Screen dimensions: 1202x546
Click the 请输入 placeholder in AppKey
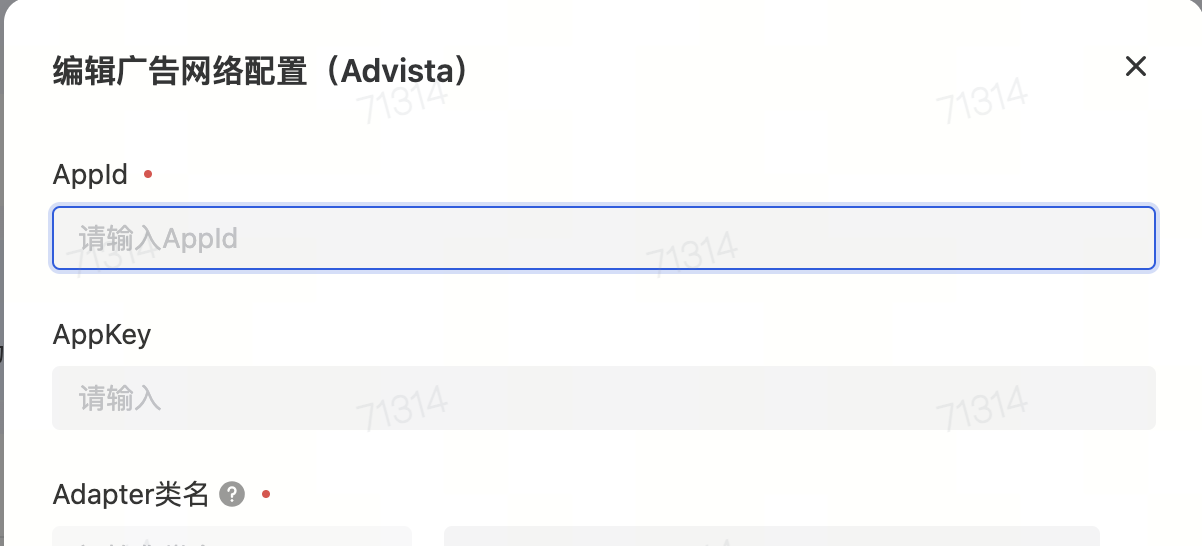[x=120, y=399]
